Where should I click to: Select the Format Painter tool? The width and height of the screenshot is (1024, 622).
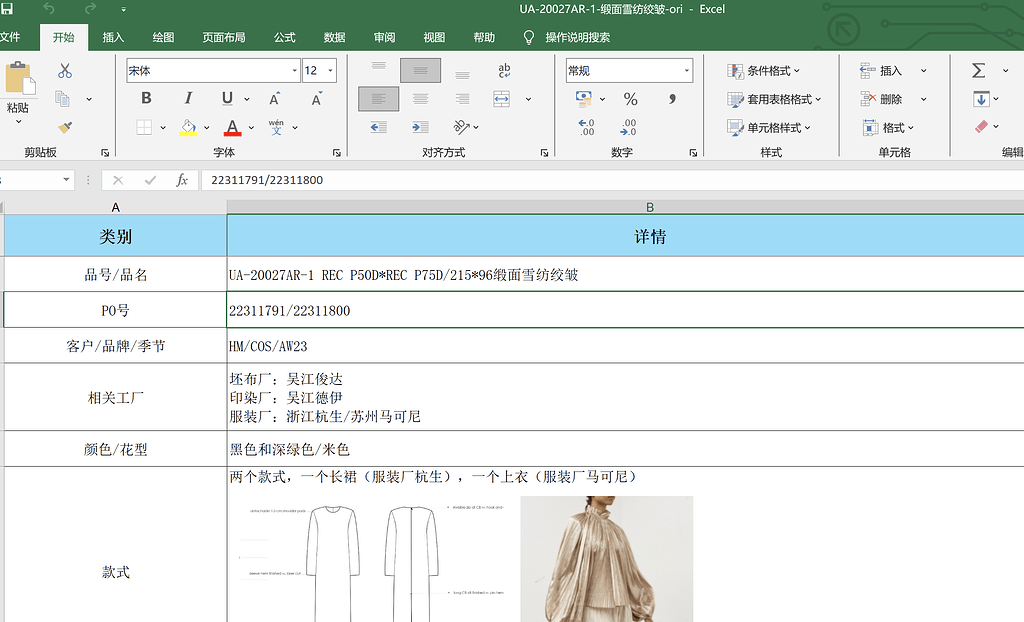pyautogui.click(x=63, y=128)
